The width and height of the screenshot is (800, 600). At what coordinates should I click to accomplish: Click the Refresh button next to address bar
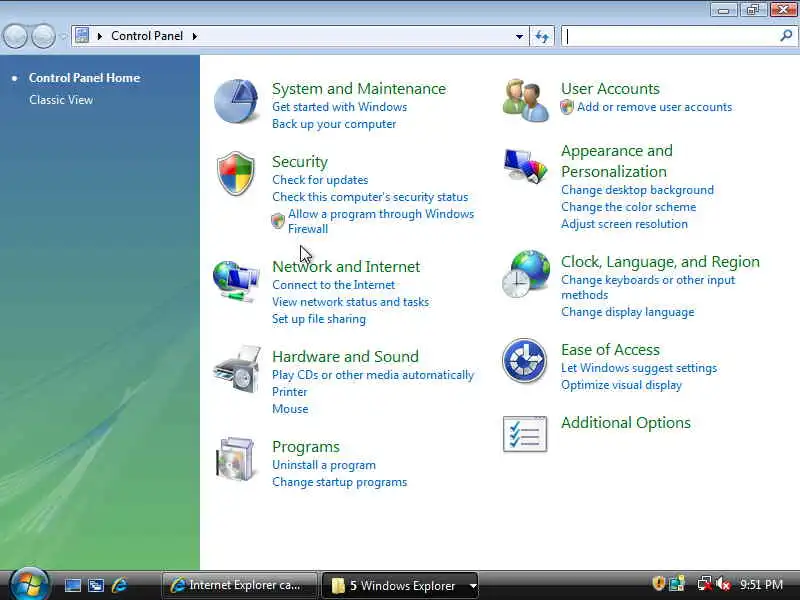(542, 36)
